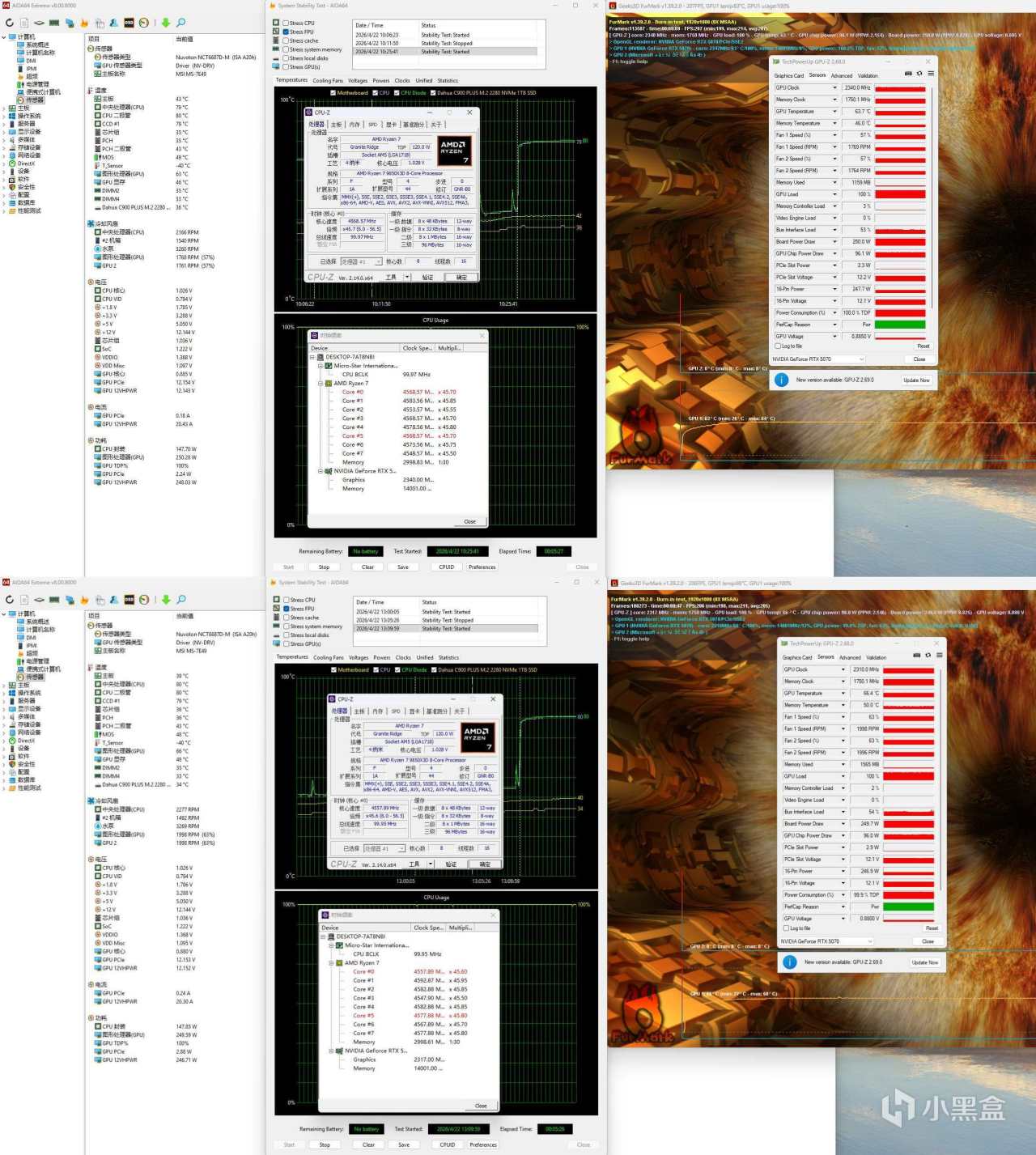
Task: Open 工具 tools dropdown arrow in upper CPU-Z
Action: pos(407,278)
